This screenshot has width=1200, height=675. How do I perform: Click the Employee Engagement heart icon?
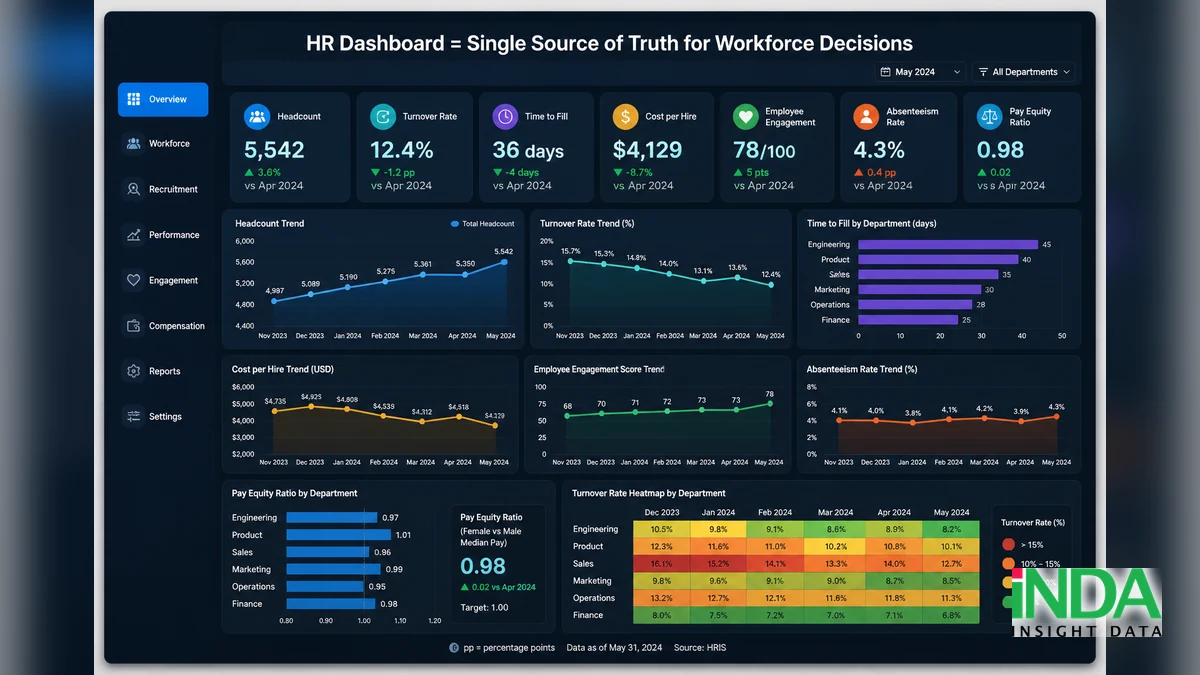pyautogui.click(x=746, y=117)
